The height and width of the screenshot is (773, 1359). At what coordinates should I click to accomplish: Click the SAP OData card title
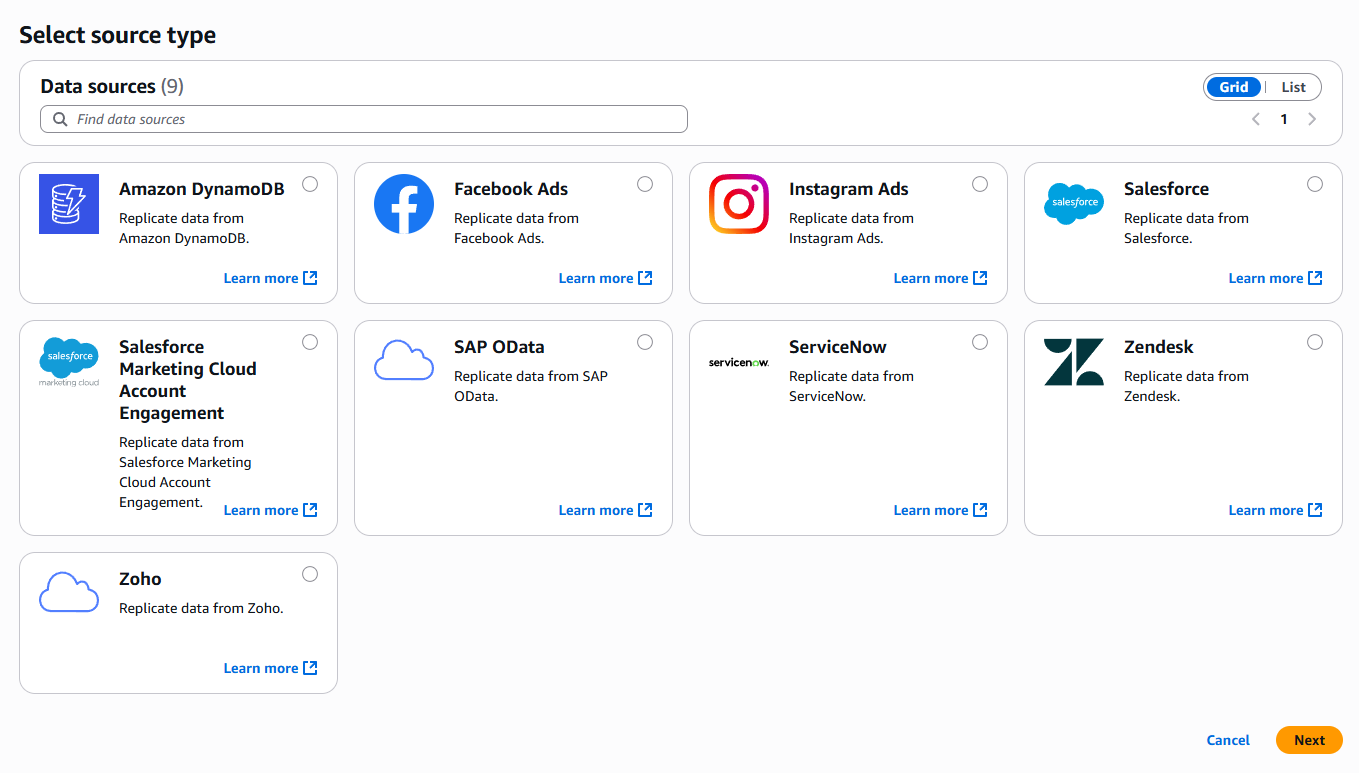tap(499, 347)
